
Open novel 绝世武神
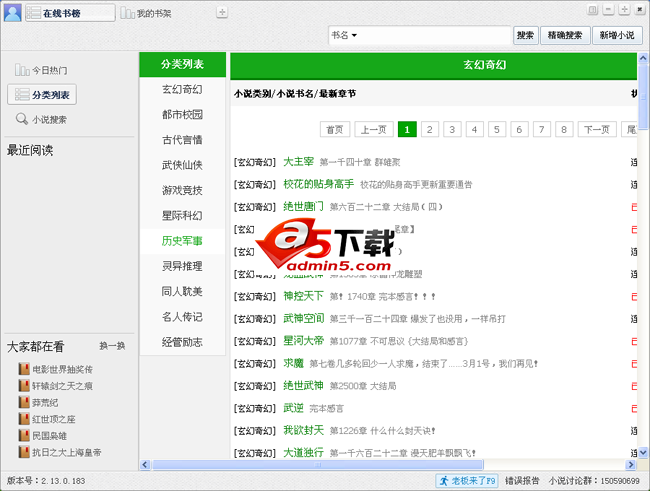303,385
